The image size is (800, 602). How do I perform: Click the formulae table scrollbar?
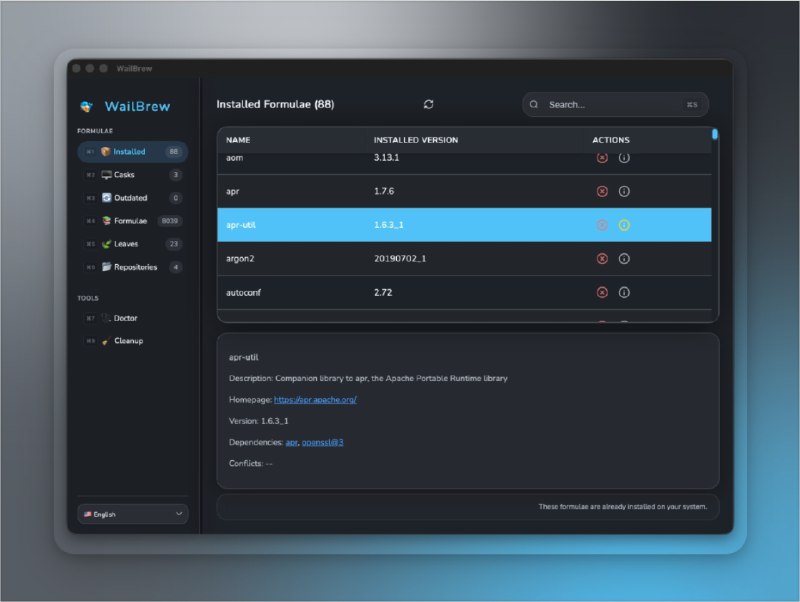point(714,134)
